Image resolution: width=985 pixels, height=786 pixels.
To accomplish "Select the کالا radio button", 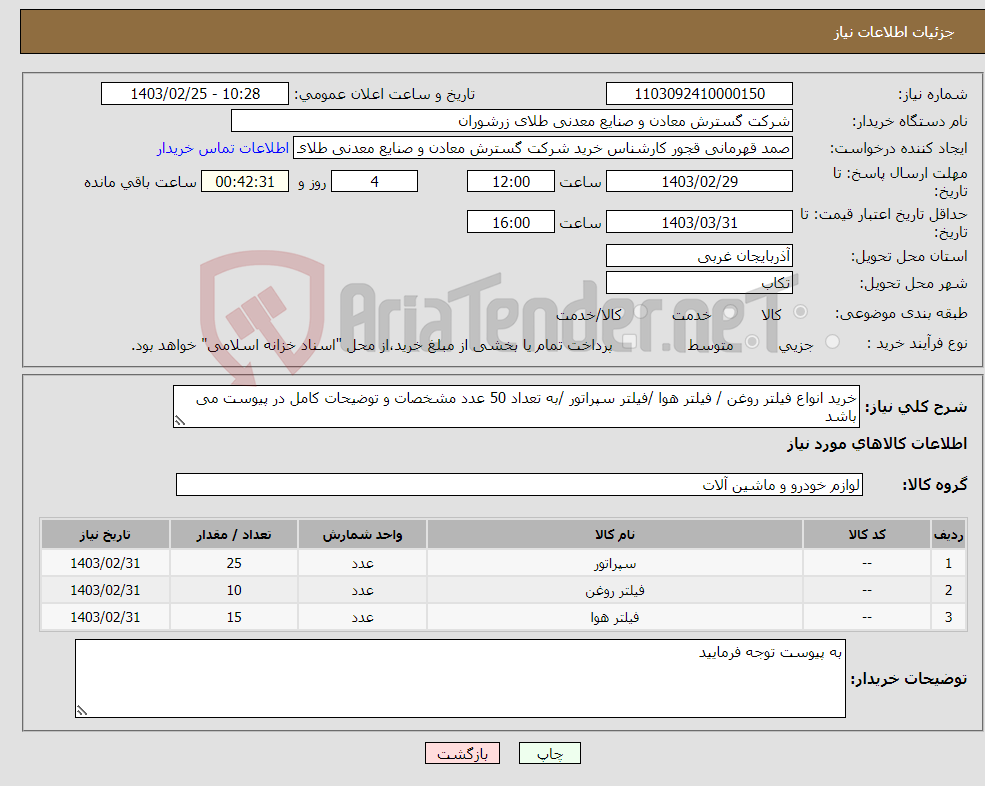I will tap(800, 312).
